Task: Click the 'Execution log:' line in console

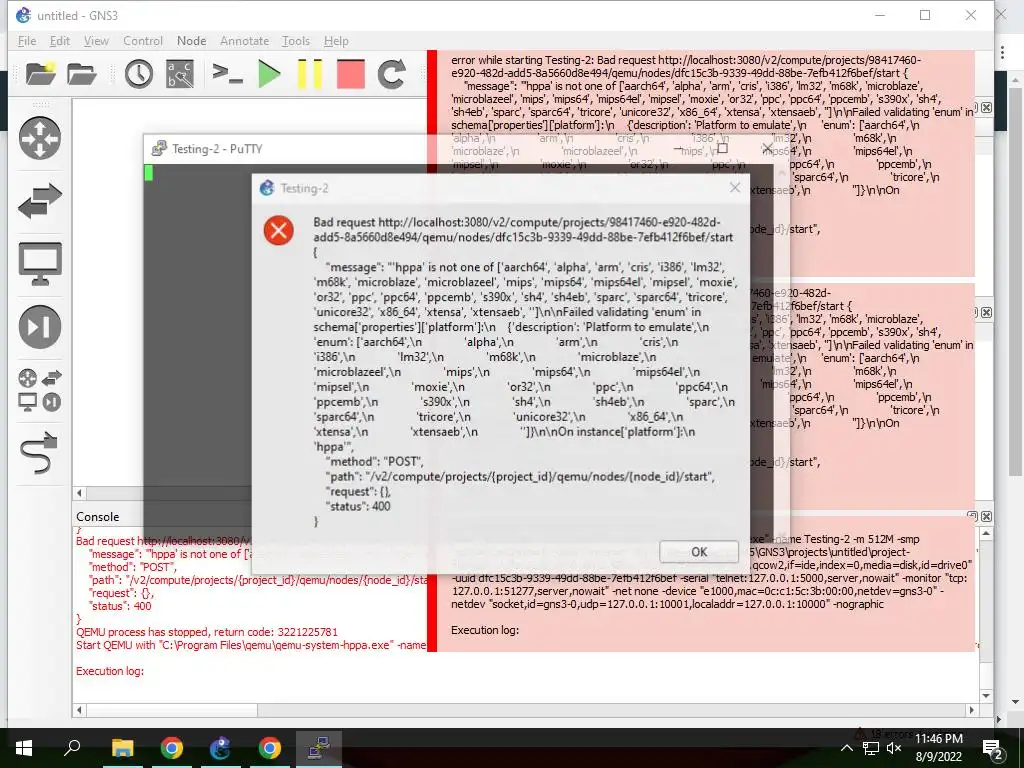Action: pos(110,671)
